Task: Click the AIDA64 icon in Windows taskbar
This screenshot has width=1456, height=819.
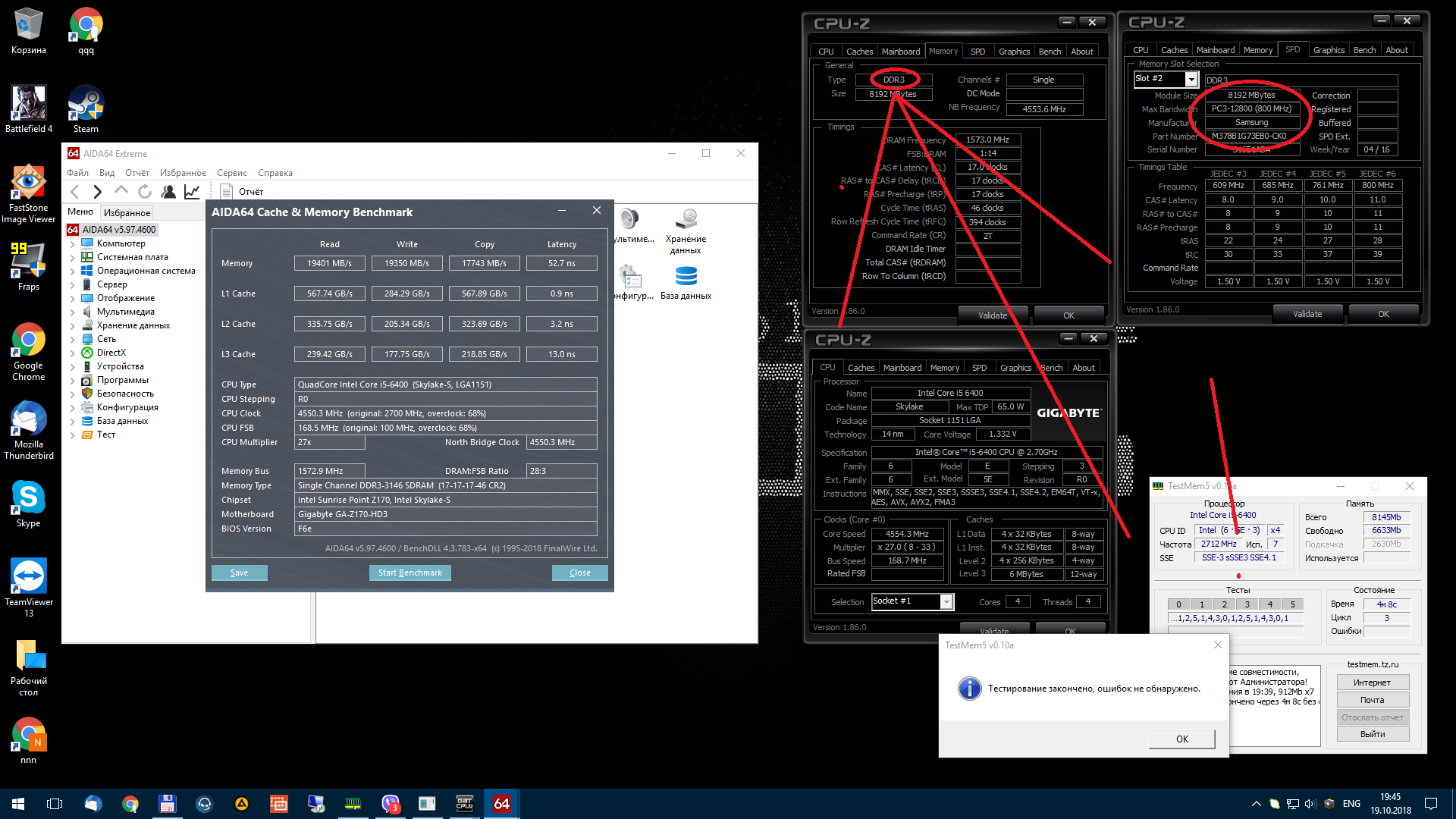Action: point(501,804)
